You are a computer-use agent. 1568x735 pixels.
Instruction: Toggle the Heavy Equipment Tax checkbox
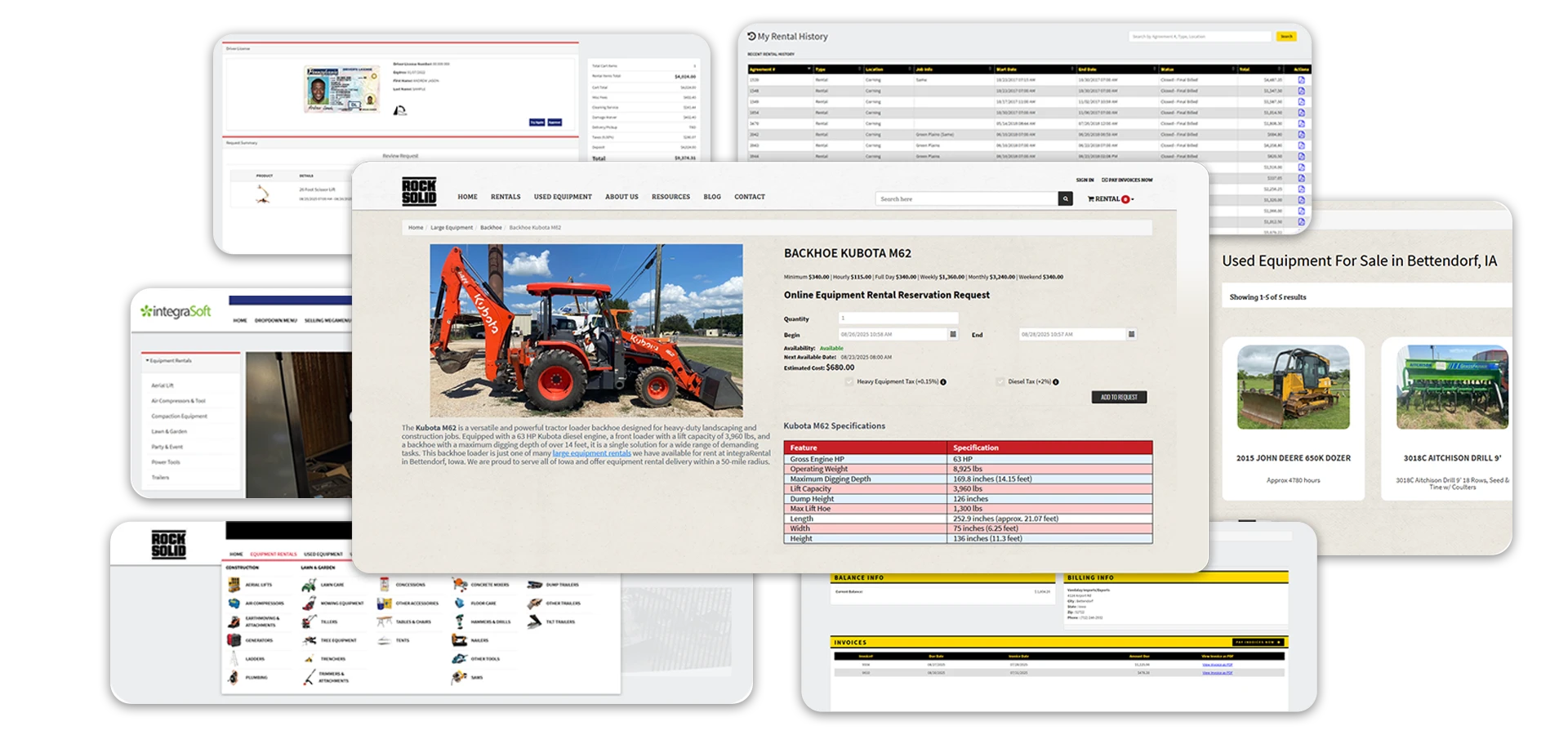pos(849,382)
